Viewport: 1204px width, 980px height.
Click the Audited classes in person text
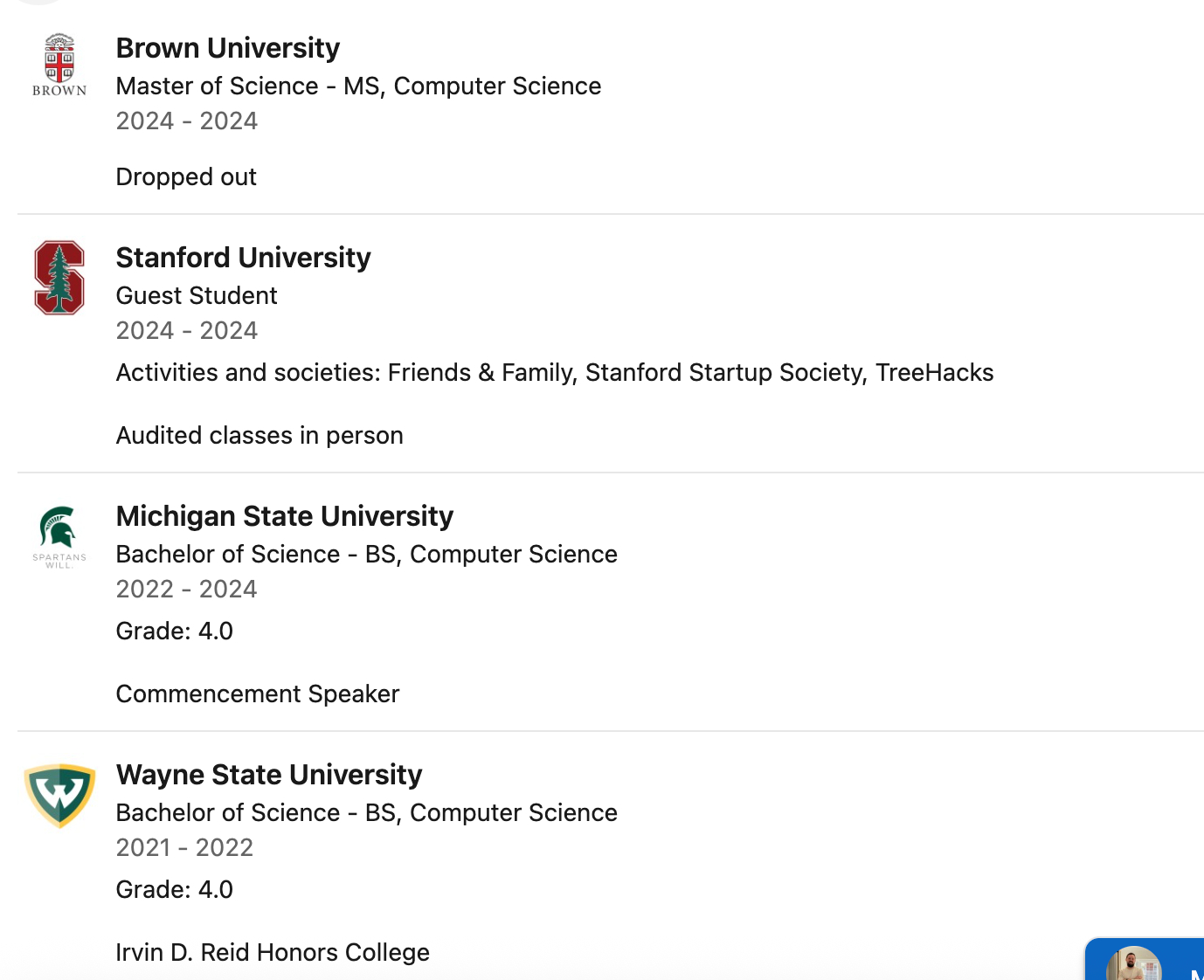[259, 436]
